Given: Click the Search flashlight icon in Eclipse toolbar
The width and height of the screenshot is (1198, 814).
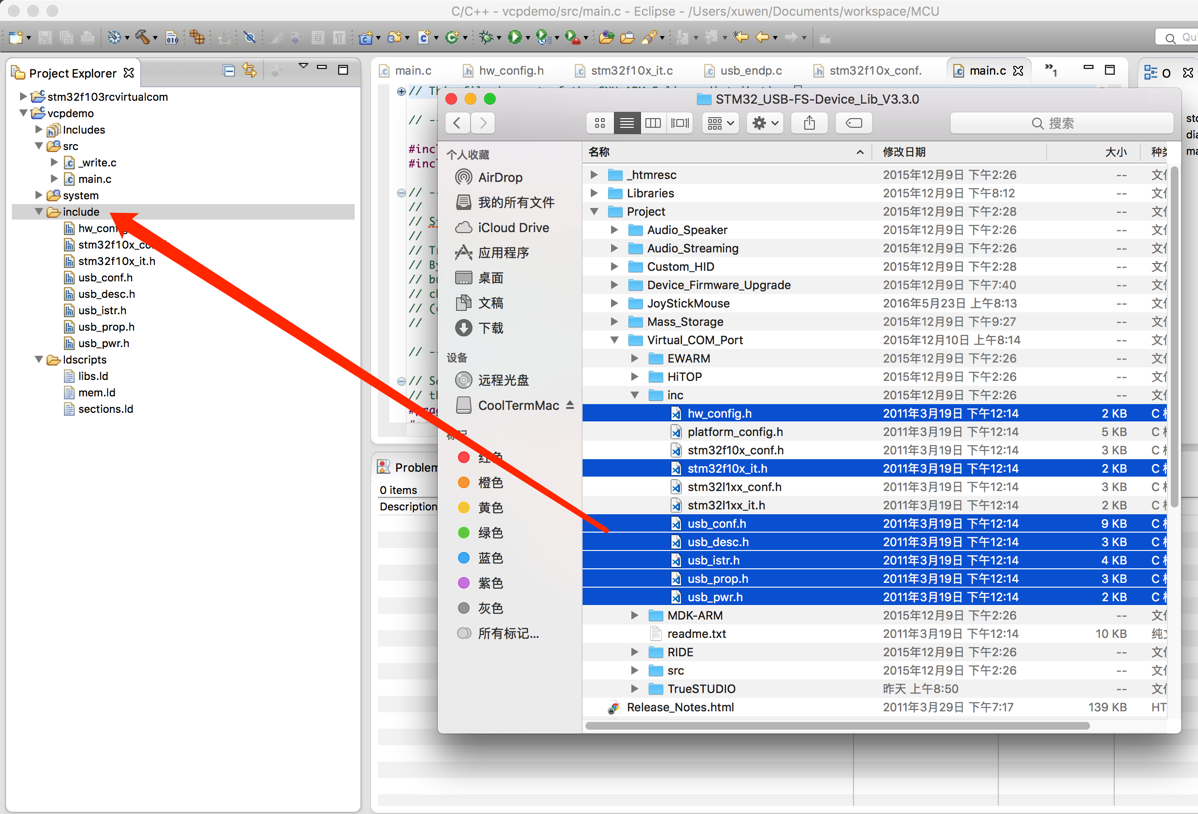Looking at the screenshot, I should pos(650,37).
